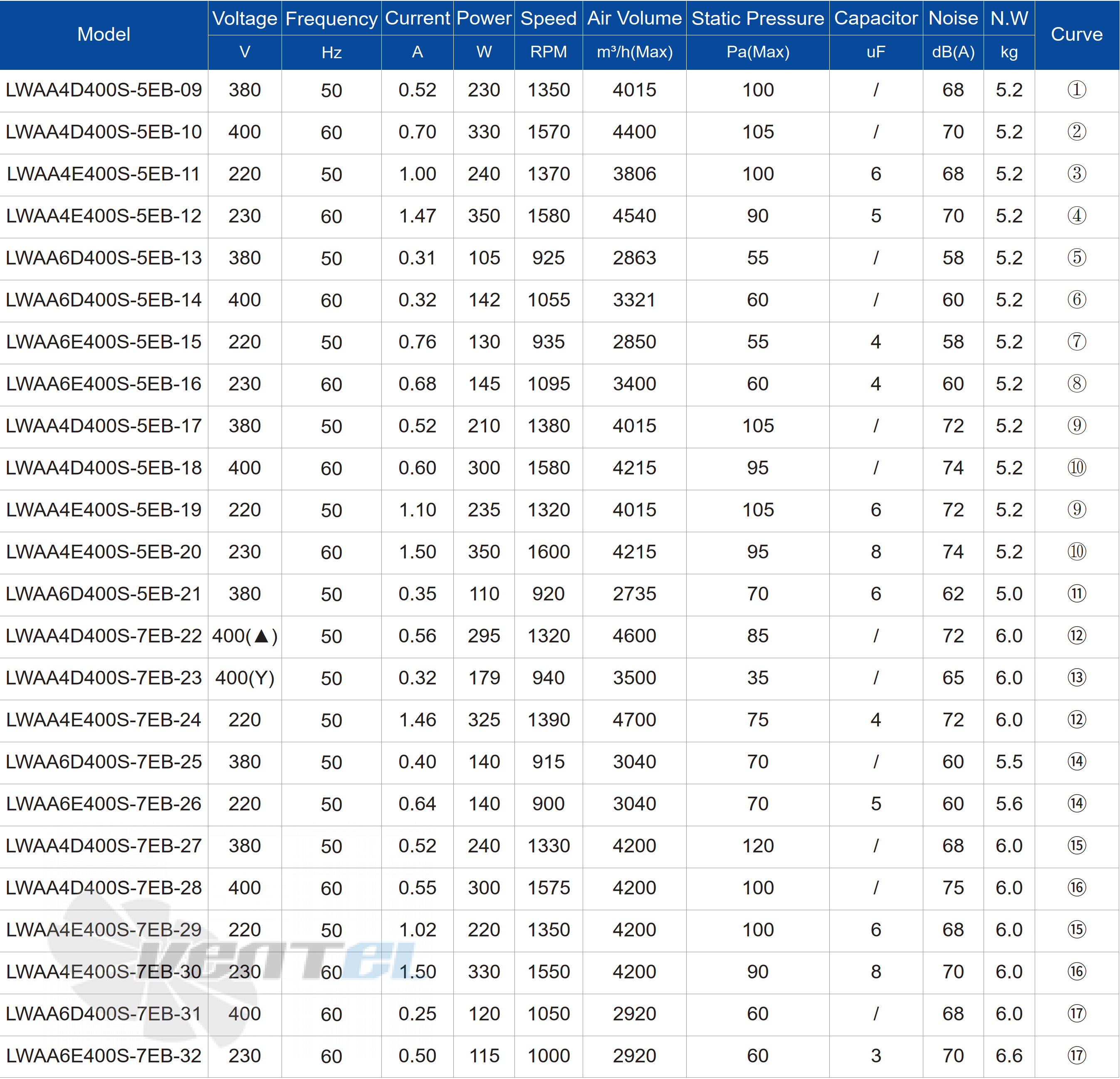The image size is (1120, 1079).
Task: Click curve marker ⑪ for 5EB-21
Action: click(1077, 594)
